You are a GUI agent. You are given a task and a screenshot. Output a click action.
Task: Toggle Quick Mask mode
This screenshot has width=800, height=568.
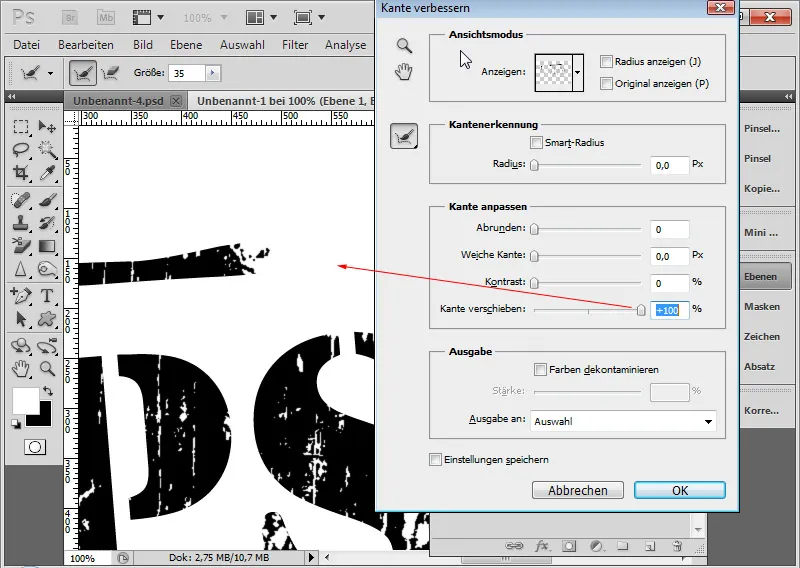(x=35, y=447)
